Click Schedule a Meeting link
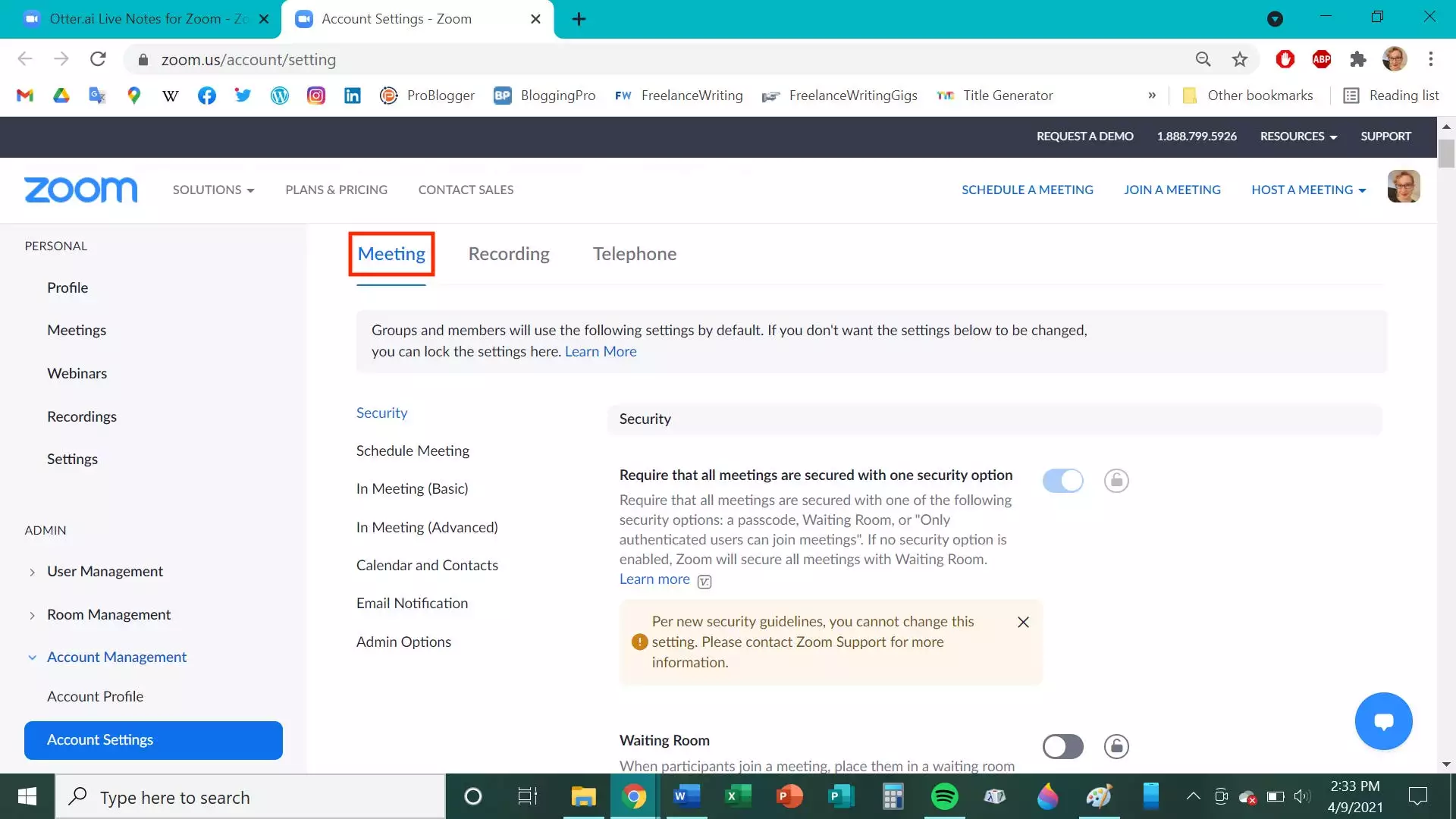The width and height of the screenshot is (1456, 819). tap(1028, 190)
